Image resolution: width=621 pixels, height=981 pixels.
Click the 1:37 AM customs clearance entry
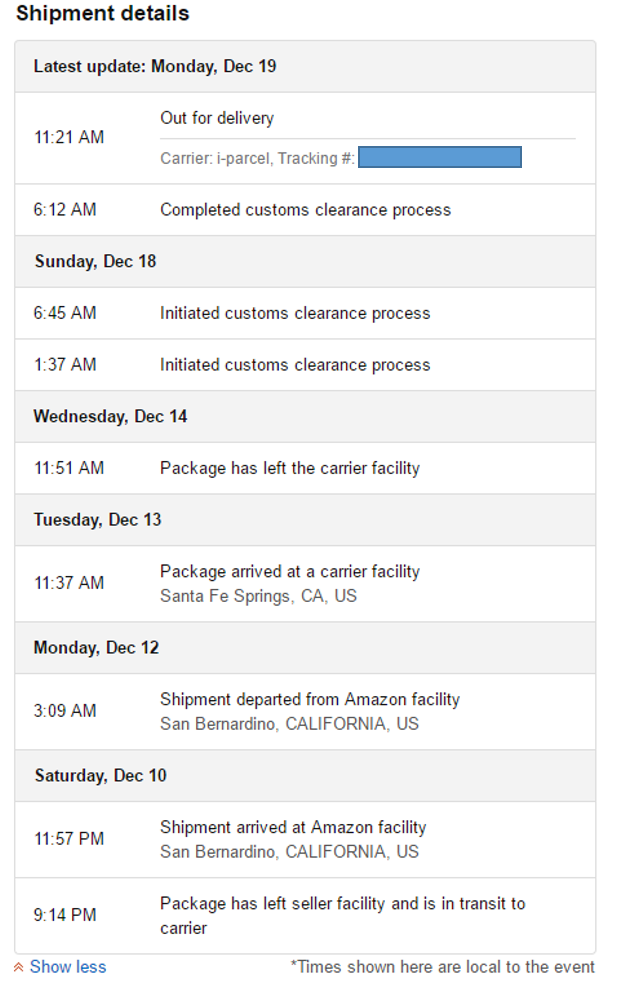305,365
